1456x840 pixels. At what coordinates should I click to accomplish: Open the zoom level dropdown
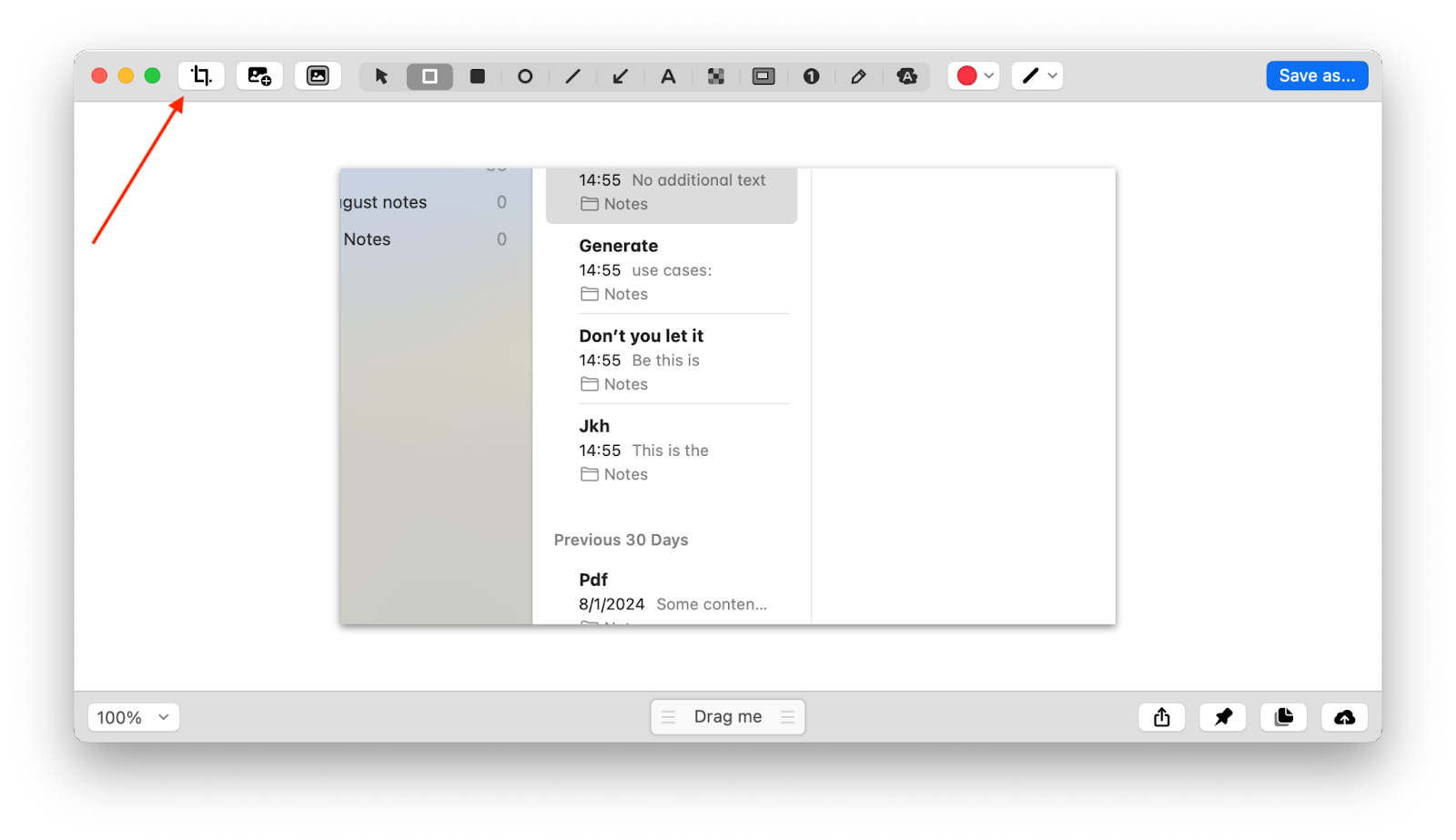coord(133,716)
